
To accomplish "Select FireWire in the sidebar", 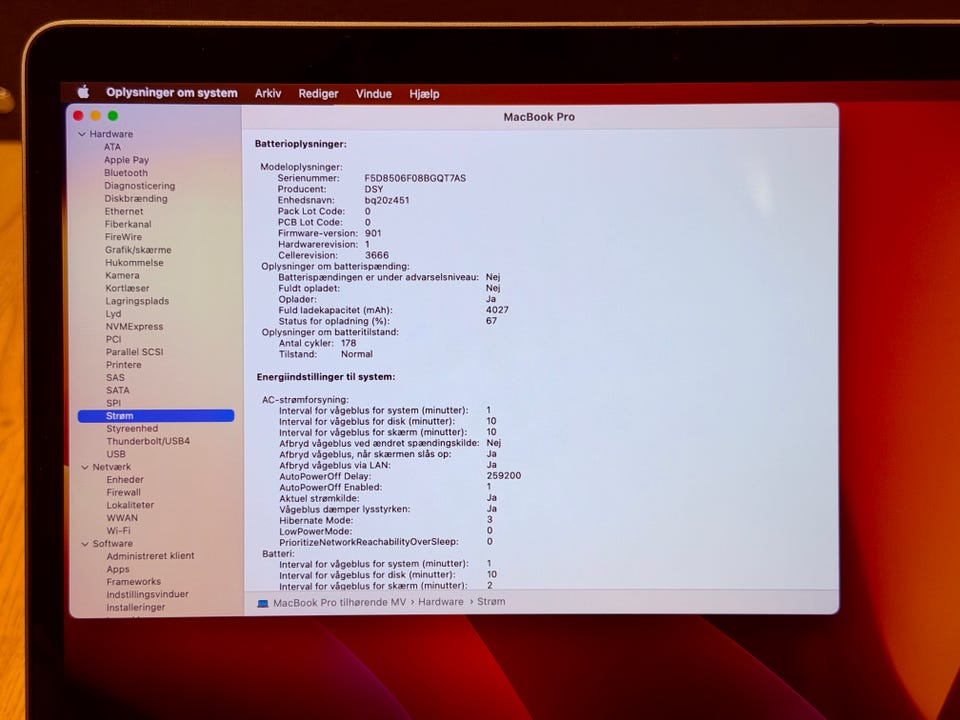I will click(123, 237).
